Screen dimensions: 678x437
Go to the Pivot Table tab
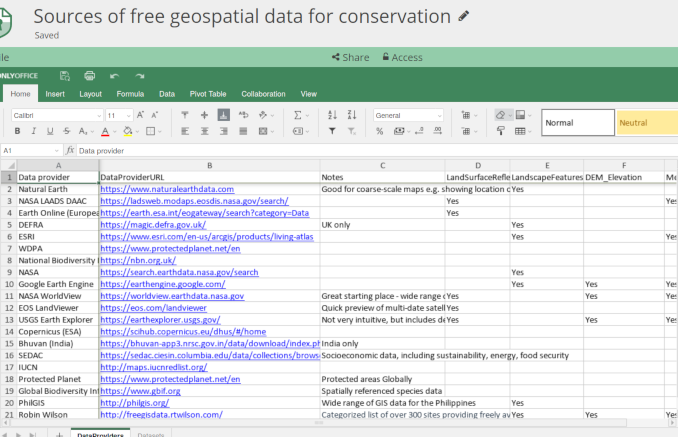tap(208, 94)
